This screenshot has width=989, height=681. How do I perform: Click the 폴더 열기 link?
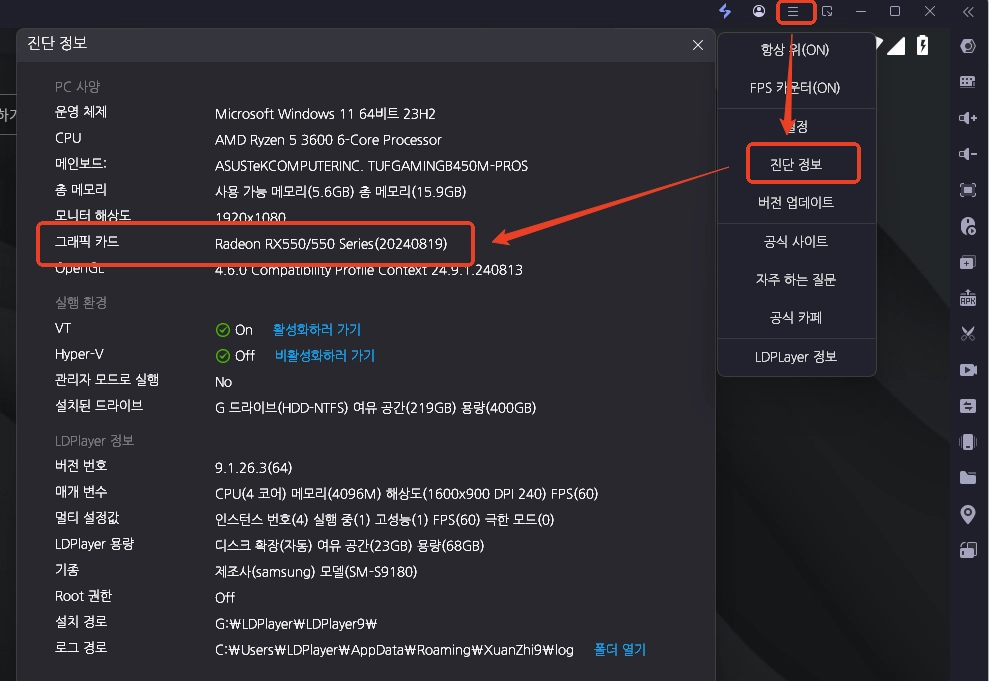tap(620, 649)
